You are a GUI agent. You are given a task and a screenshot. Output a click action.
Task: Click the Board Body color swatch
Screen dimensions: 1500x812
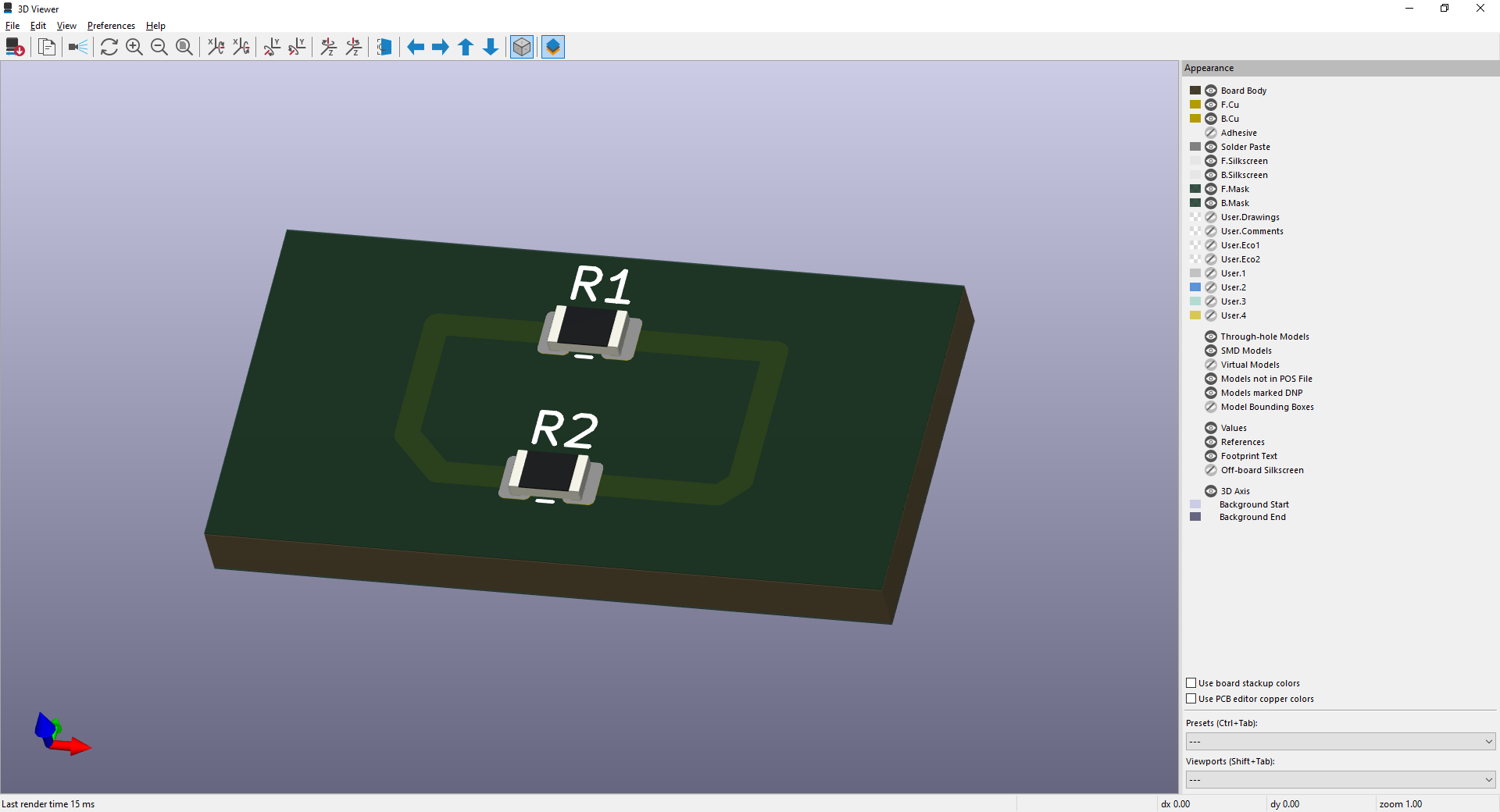tap(1195, 91)
